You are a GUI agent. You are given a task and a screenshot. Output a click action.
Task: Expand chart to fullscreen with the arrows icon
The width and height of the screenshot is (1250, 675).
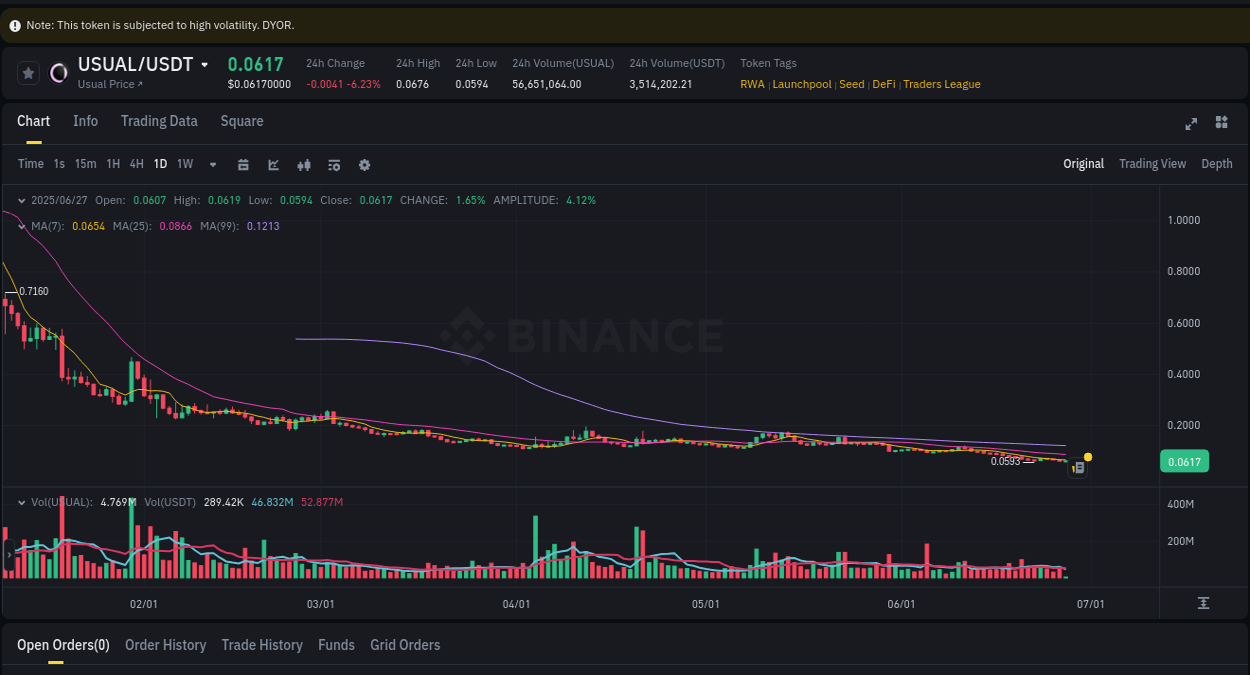point(1191,123)
